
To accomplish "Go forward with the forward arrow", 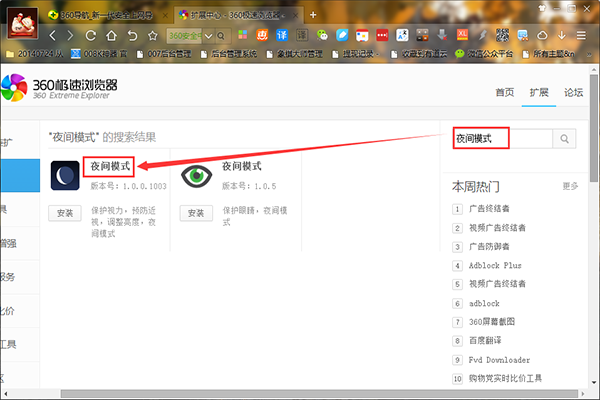I will tap(70, 36).
